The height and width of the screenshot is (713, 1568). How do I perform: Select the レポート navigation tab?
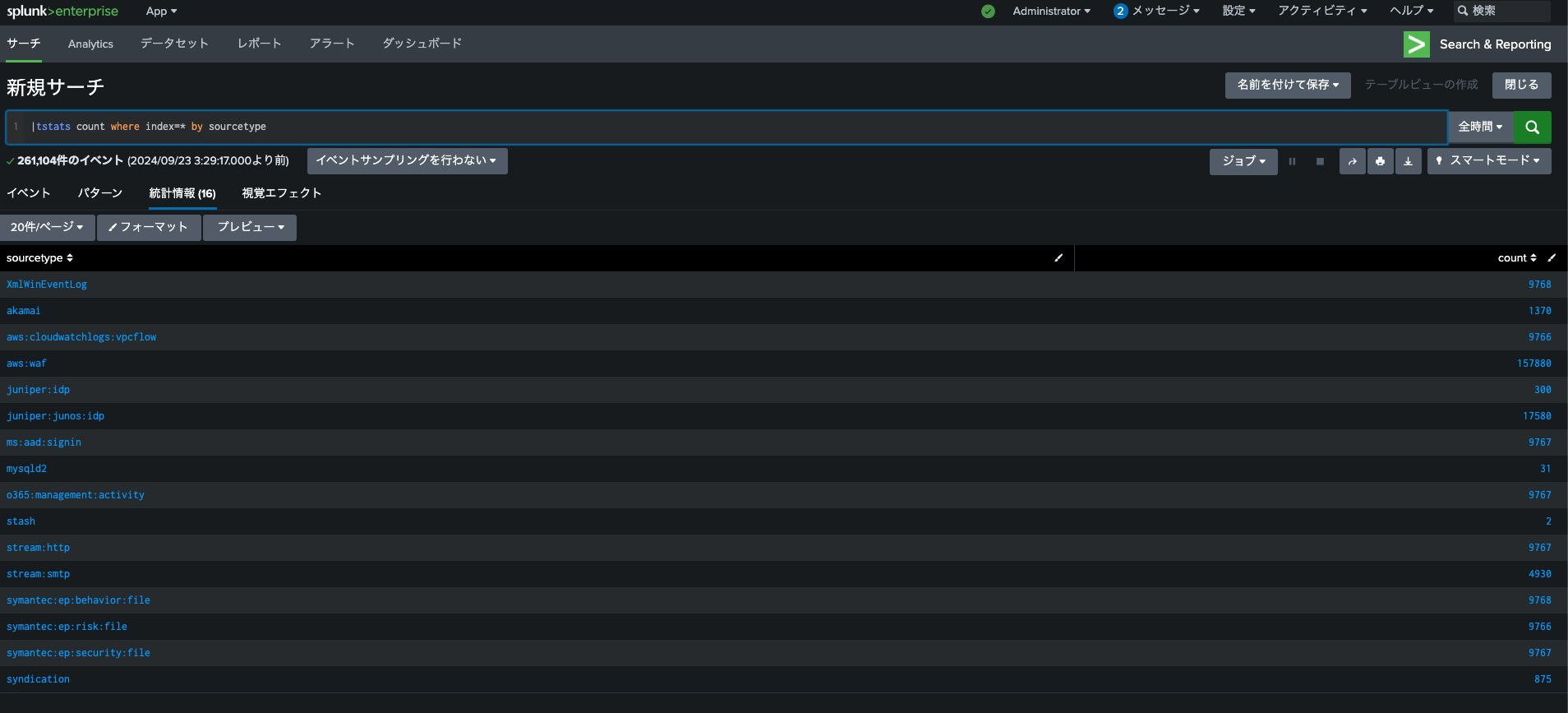click(x=259, y=44)
